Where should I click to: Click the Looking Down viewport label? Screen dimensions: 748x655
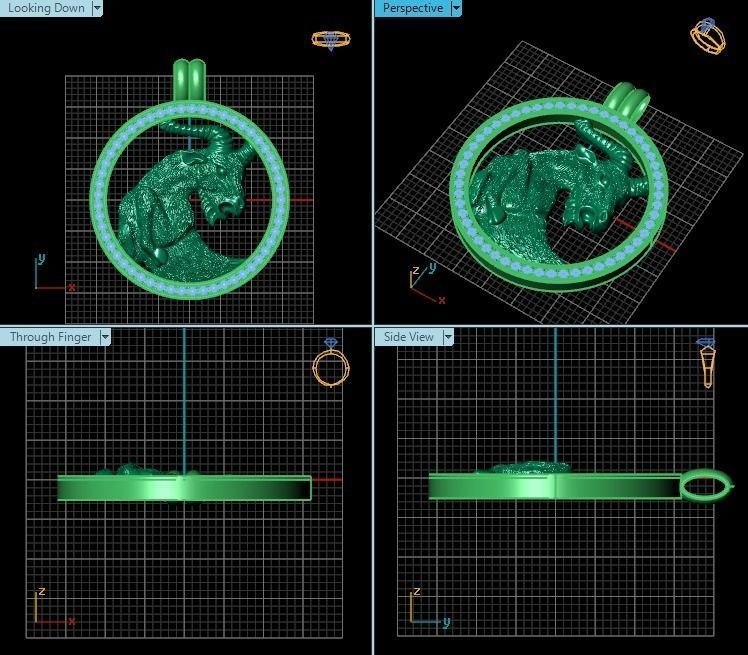click(46, 8)
